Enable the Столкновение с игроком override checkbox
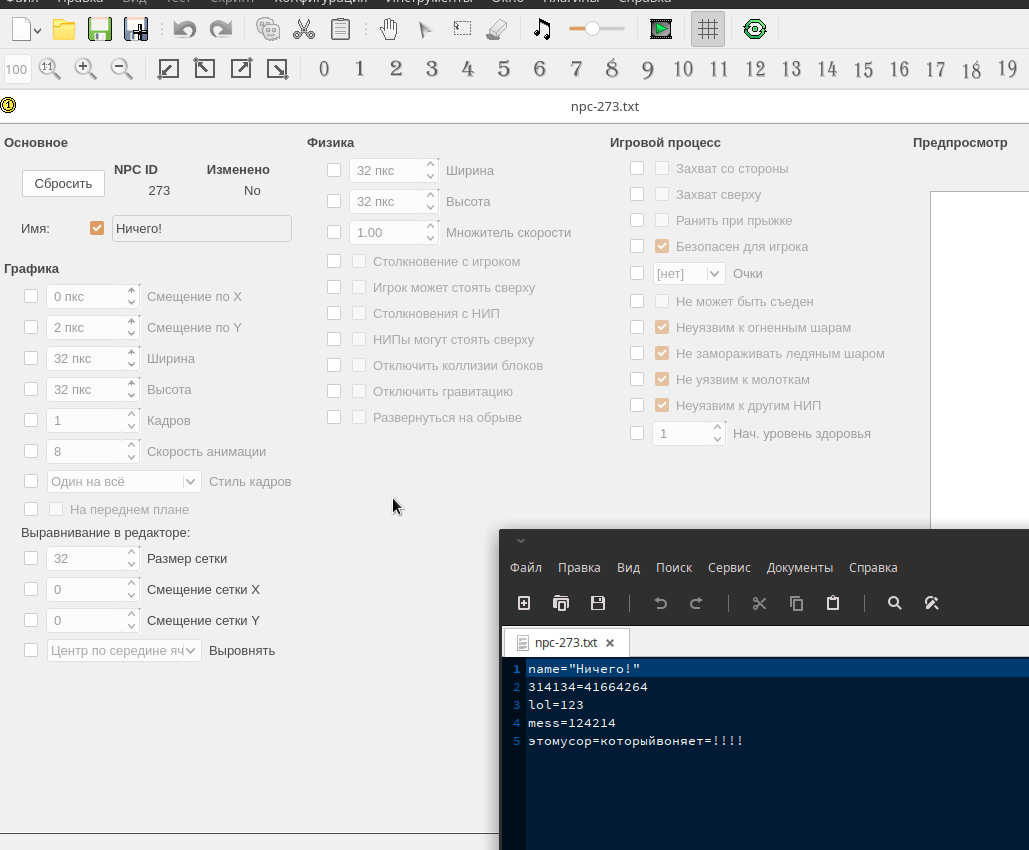The width and height of the screenshot is (1029, 850). [x=334, y=261]
